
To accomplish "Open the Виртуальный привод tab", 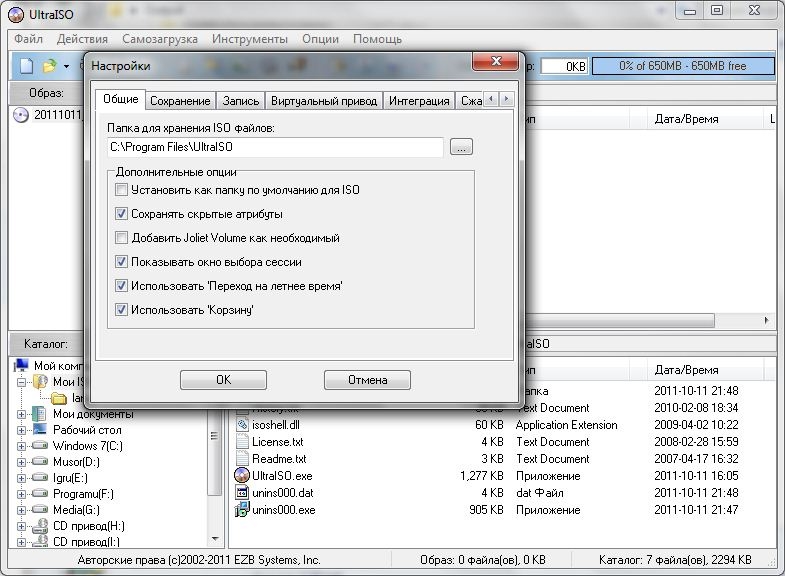I will (x=324, y=101).
